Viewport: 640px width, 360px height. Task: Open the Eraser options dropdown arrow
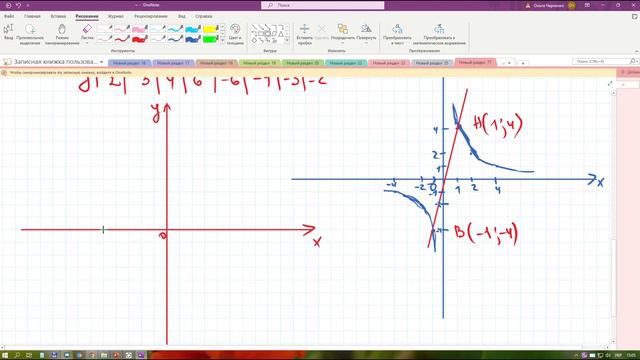coord(87,43)
